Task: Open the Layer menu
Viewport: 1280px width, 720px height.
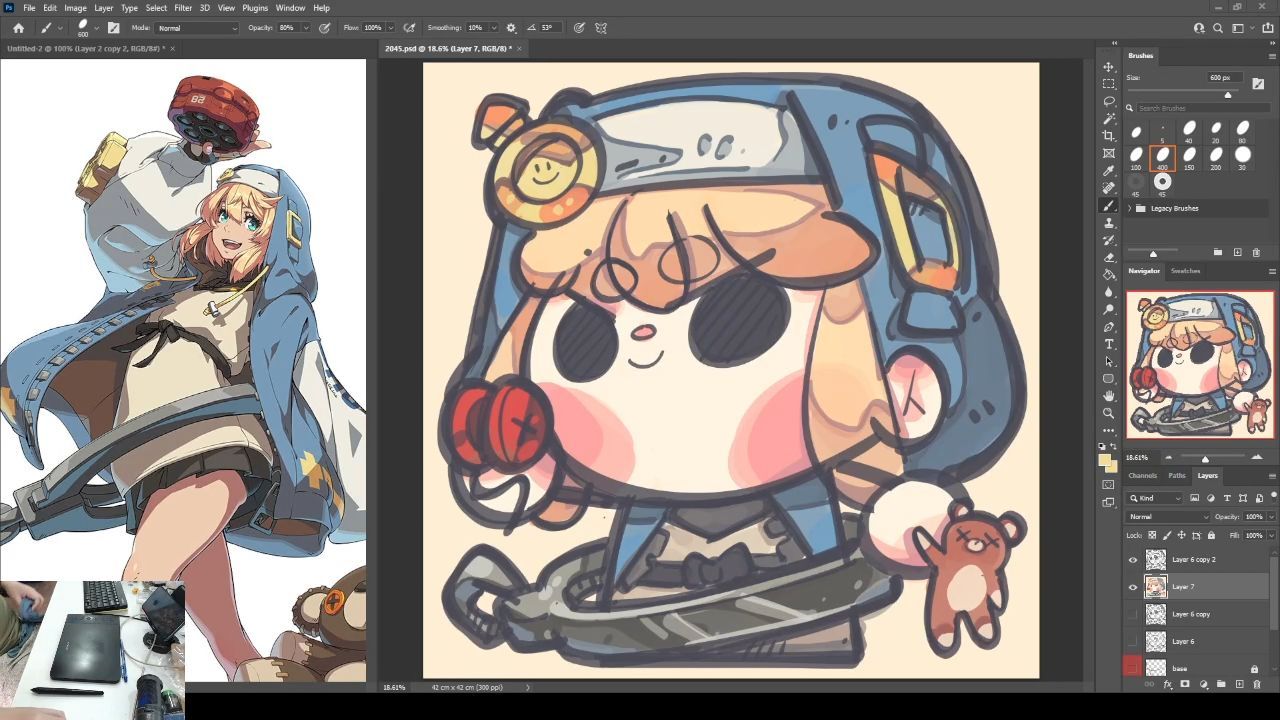Action: [104, 8]
